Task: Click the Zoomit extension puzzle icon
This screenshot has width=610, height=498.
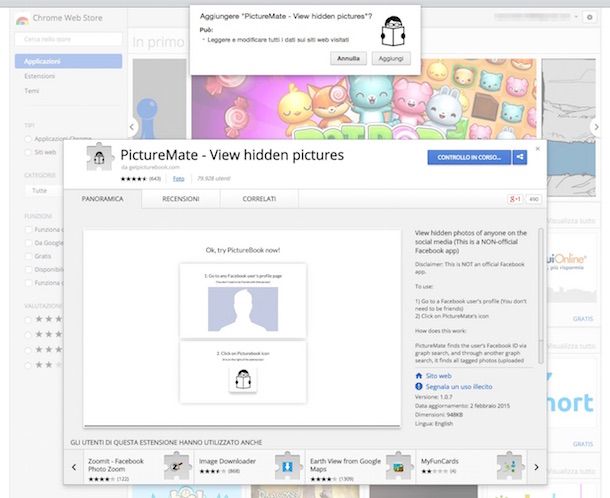Action: pos(177,466)
